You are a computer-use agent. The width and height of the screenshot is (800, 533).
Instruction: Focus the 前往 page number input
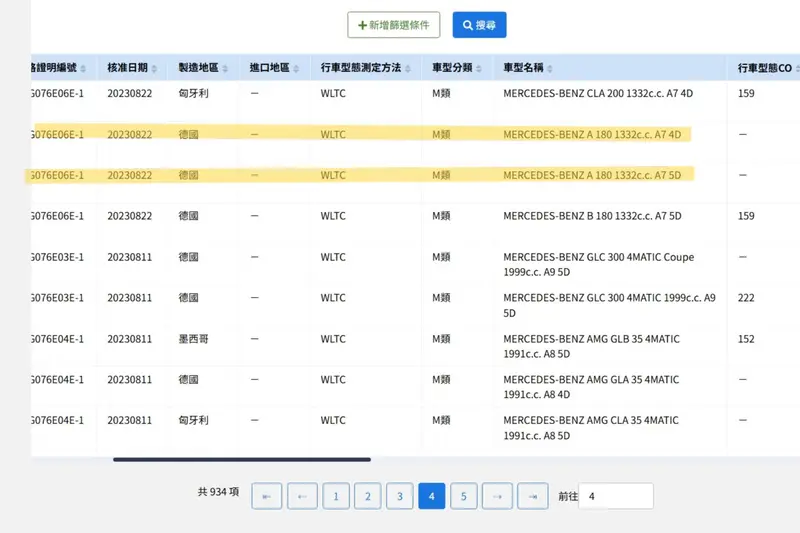click(616, 496)
